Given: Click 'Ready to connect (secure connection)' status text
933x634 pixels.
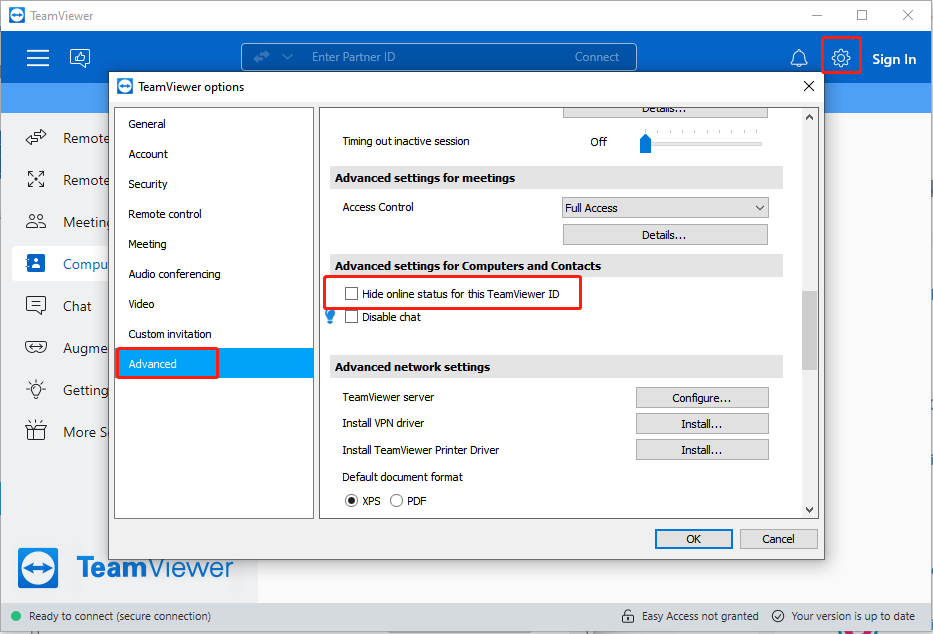Looking at the screenshot, I should (120, 616).
